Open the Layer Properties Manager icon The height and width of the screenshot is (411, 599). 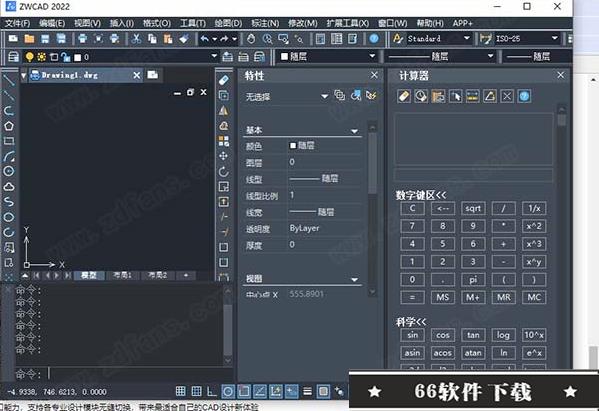[13, 57]
